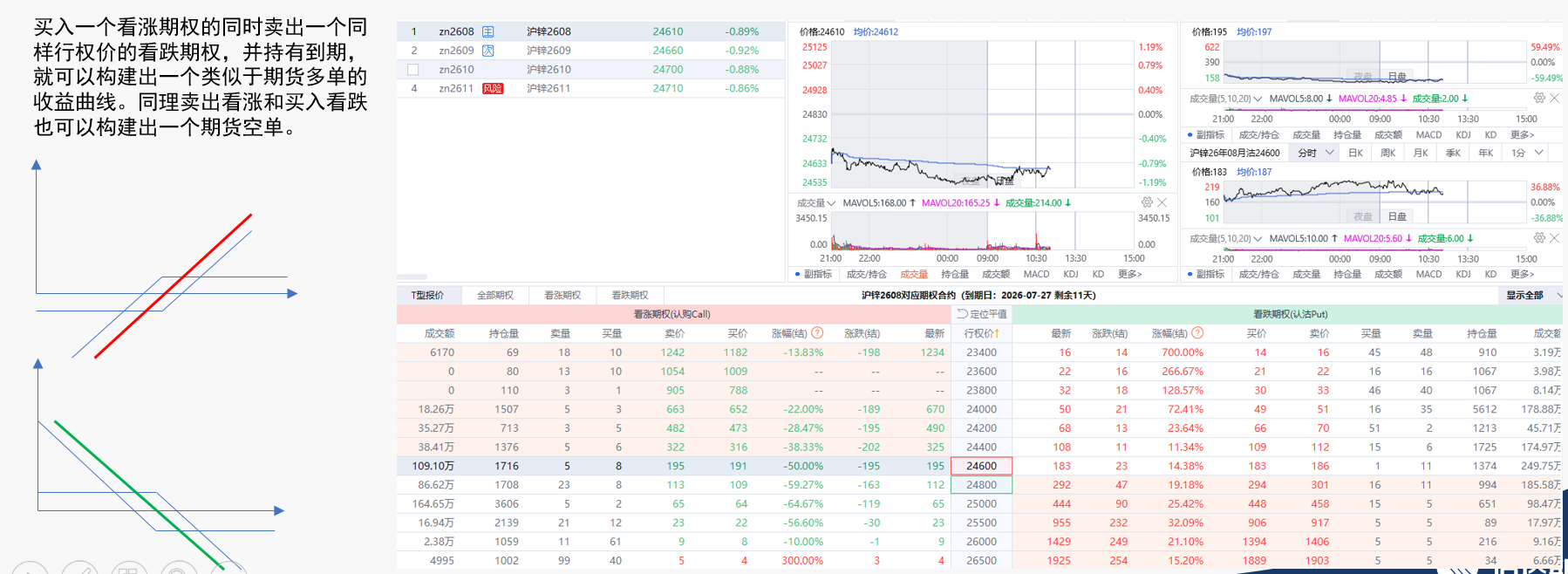
Task: Select 成交额 indicator under price 183 chart
Action: coord(1388,274)
